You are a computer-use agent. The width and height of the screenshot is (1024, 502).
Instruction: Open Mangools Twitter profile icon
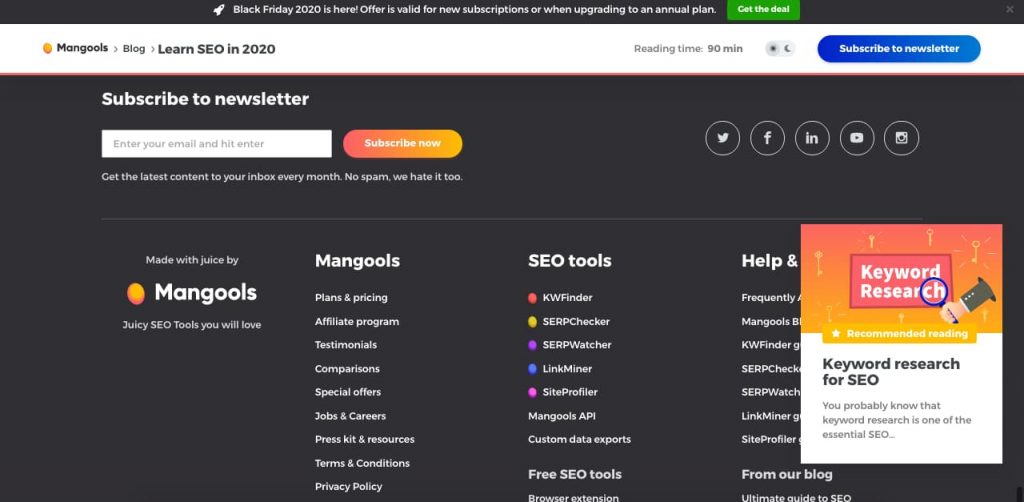pyautogui.click(x=722, y=138)
